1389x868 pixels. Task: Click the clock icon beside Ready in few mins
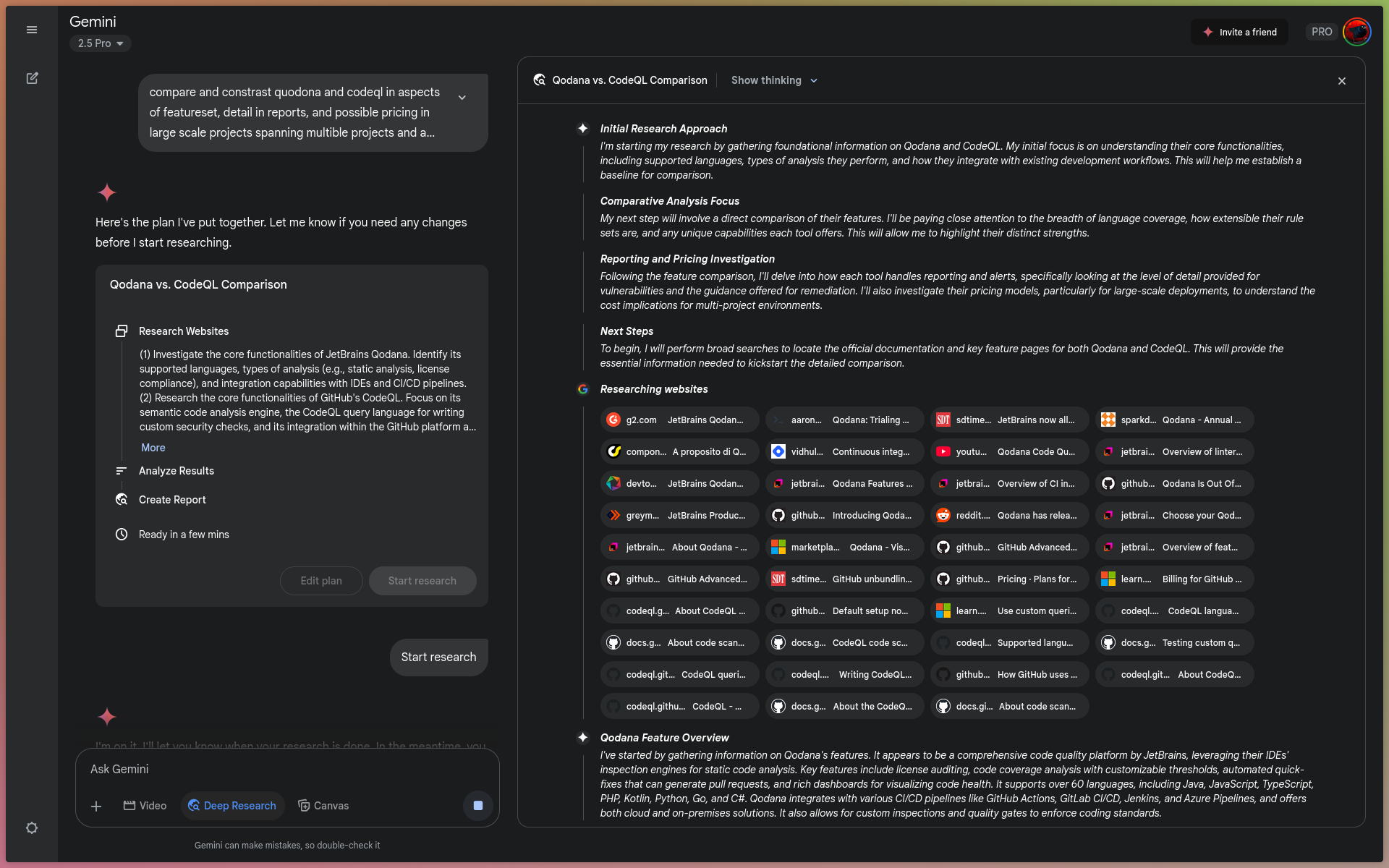[x=122, y=535]
